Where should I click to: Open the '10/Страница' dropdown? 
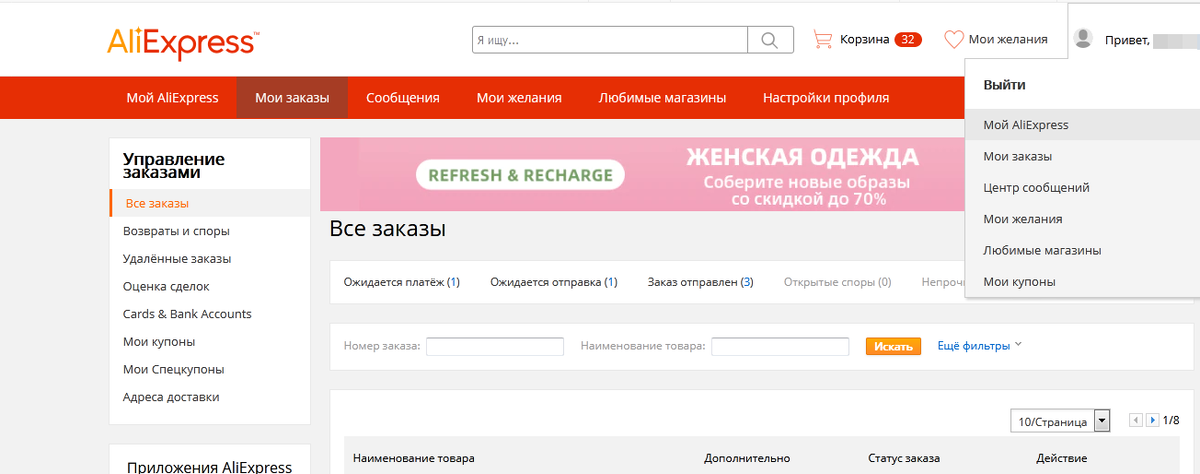click(x=1060, y=421)
